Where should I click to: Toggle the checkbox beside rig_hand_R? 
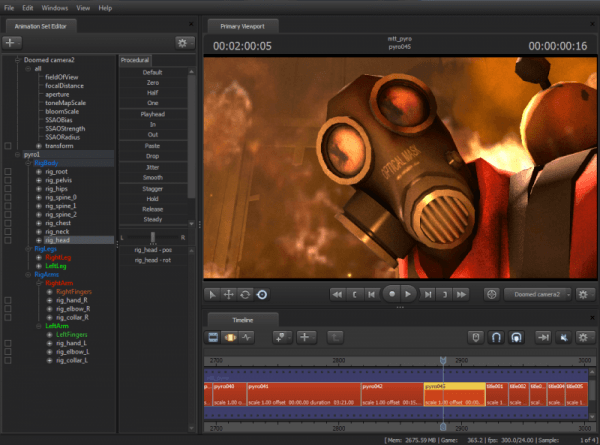[8, 302]
